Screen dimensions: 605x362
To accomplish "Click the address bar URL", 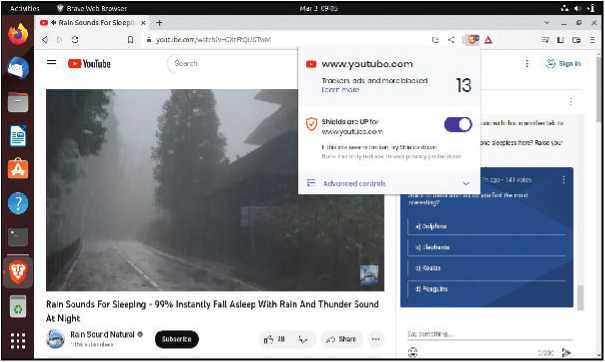I will tap(213, 40).
